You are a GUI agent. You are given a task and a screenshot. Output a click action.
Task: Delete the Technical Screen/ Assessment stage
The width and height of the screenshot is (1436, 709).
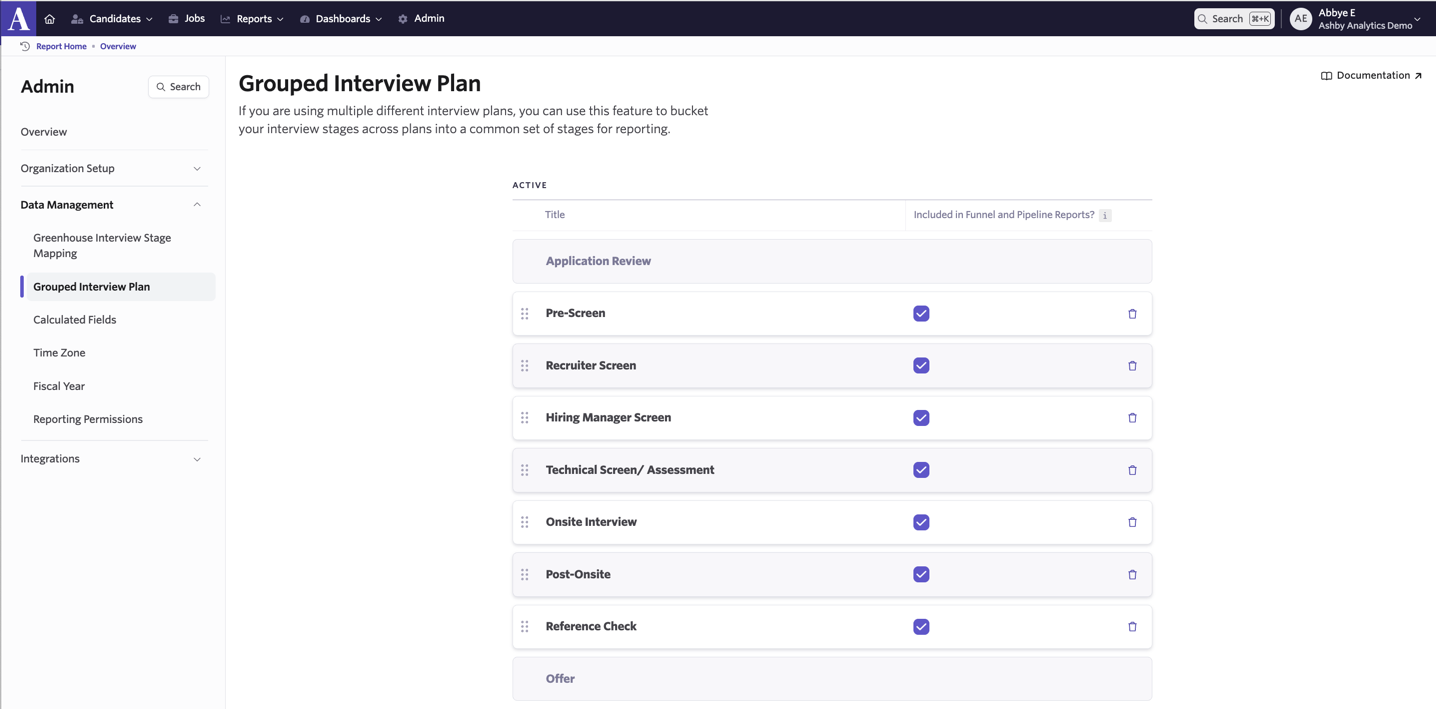click(x=1132, y=470)
